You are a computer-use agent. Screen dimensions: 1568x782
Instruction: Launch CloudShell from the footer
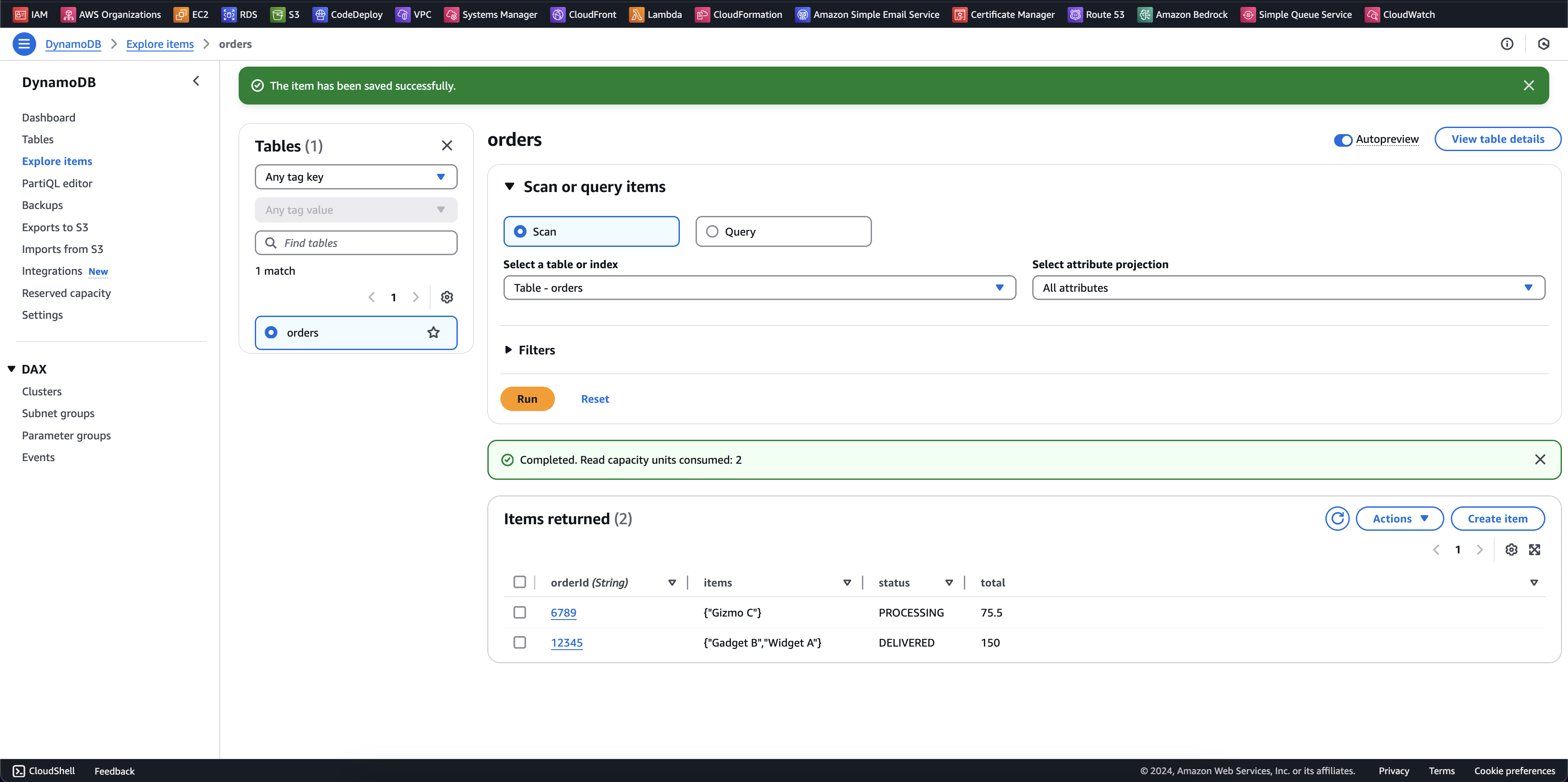coord(44,770)
